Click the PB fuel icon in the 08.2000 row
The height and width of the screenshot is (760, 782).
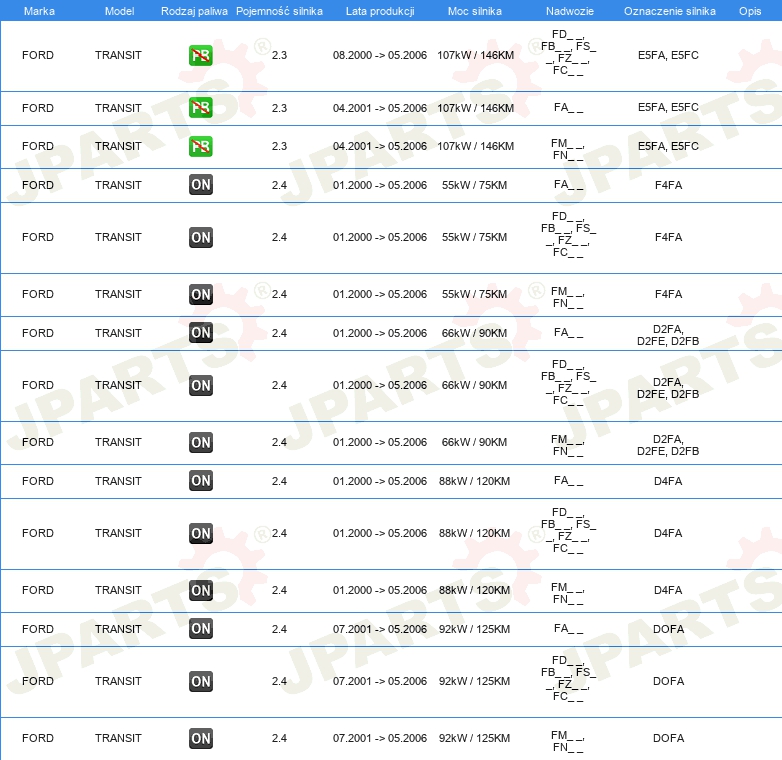tap(200, 56)
